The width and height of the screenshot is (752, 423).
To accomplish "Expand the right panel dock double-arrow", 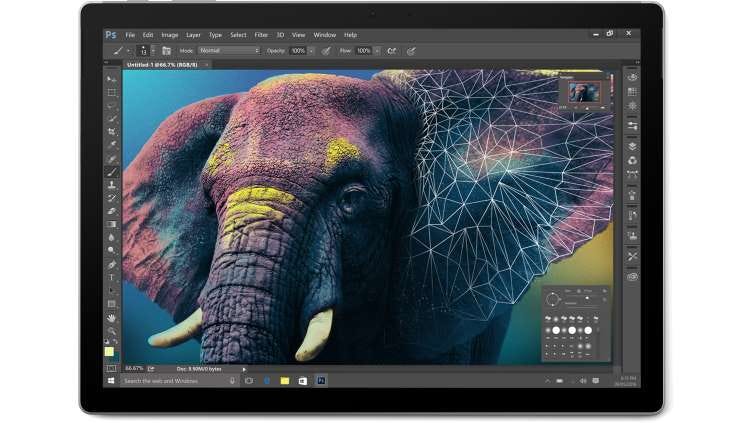I will coord(637,62).
